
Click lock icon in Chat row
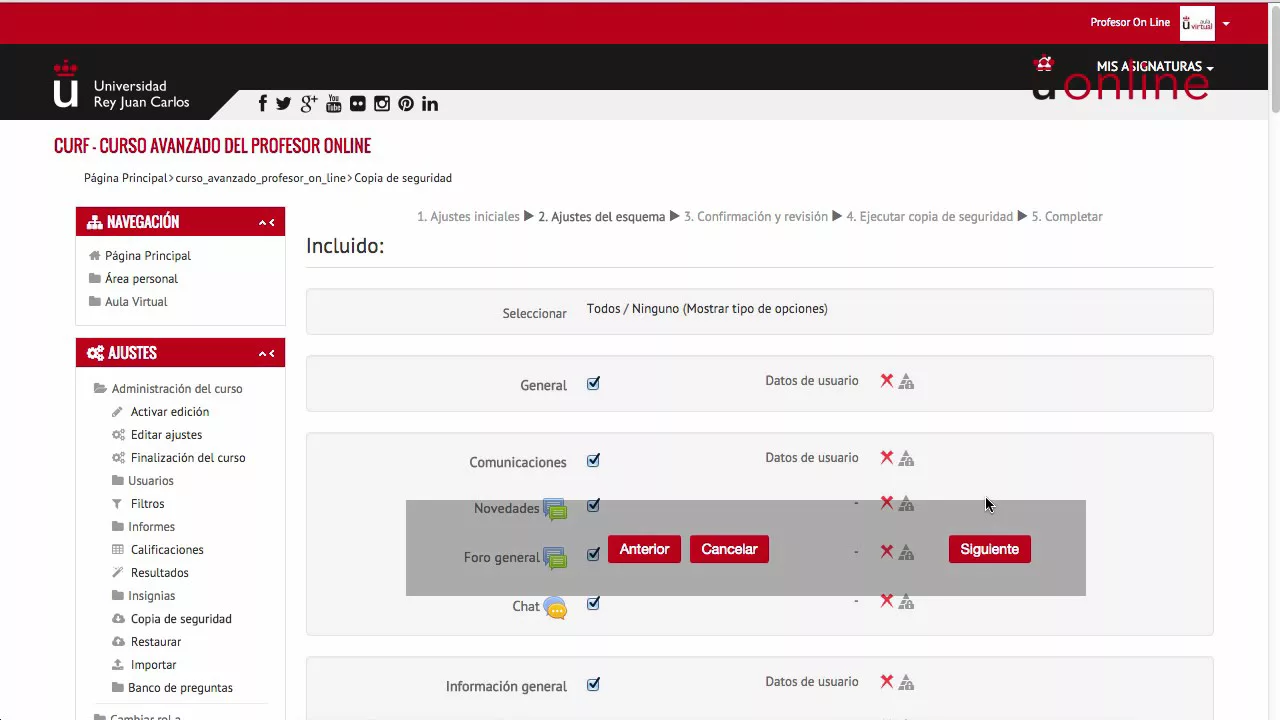click(906, 601)
